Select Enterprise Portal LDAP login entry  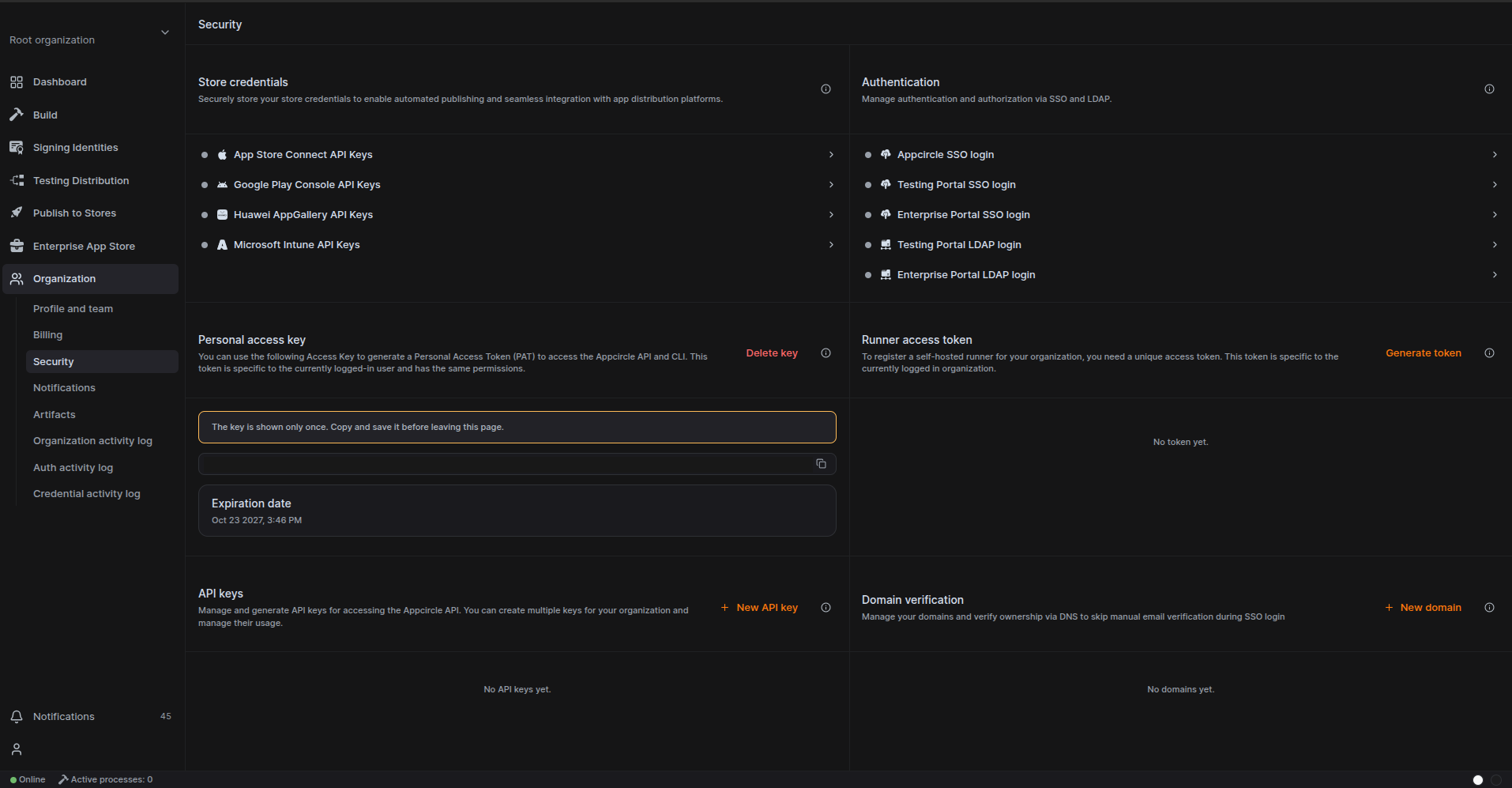click(1181, 275)
